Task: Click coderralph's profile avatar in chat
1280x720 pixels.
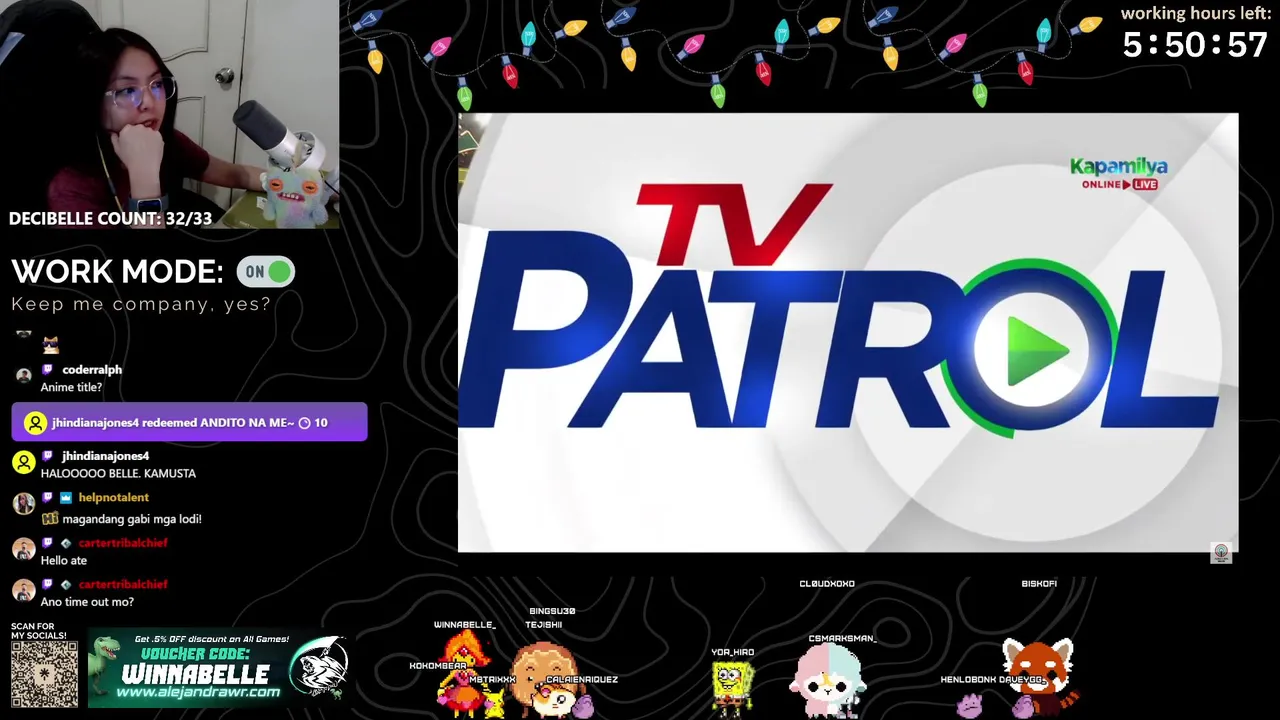Action: [x=24, y=376]
